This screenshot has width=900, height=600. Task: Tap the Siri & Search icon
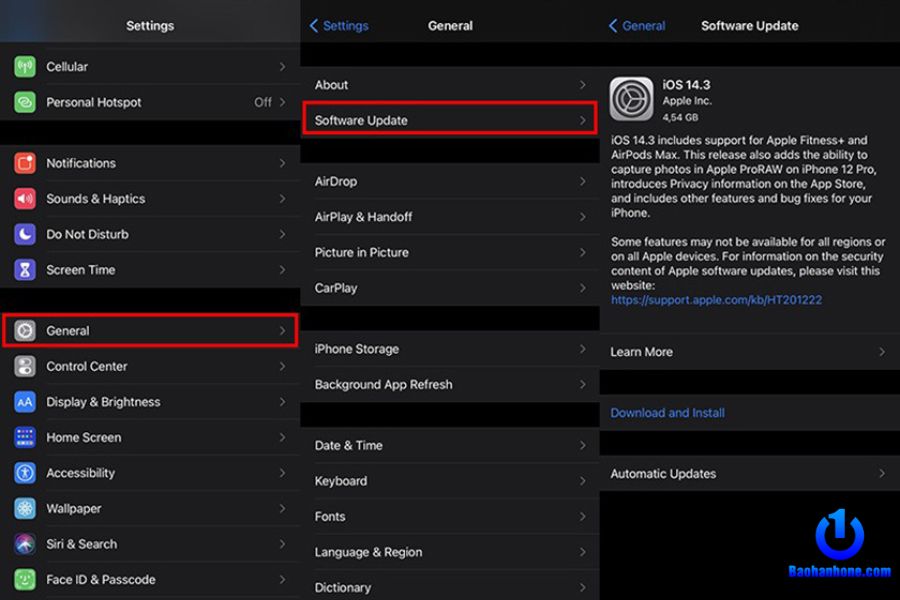pyautogui.click(x=25, y=544)
